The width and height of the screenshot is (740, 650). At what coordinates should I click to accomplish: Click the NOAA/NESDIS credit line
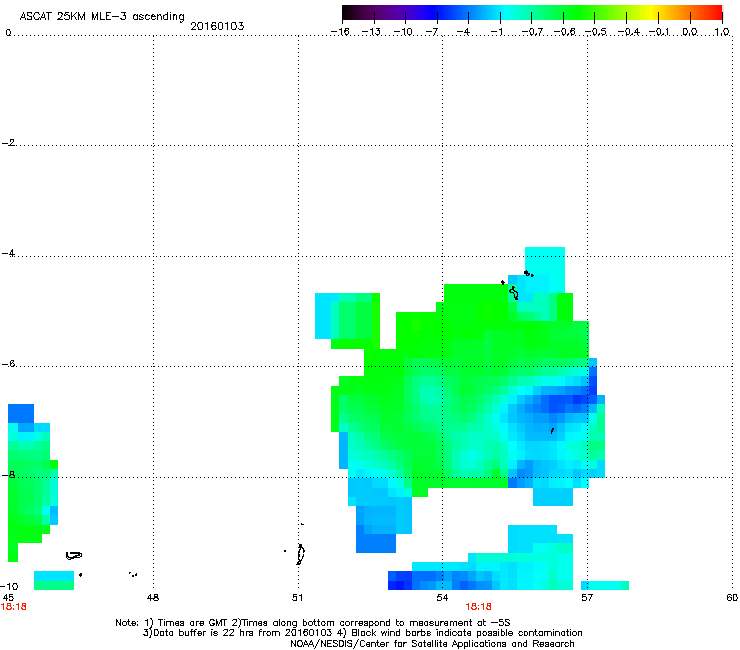pyautogui.click(x=432, y=644)
